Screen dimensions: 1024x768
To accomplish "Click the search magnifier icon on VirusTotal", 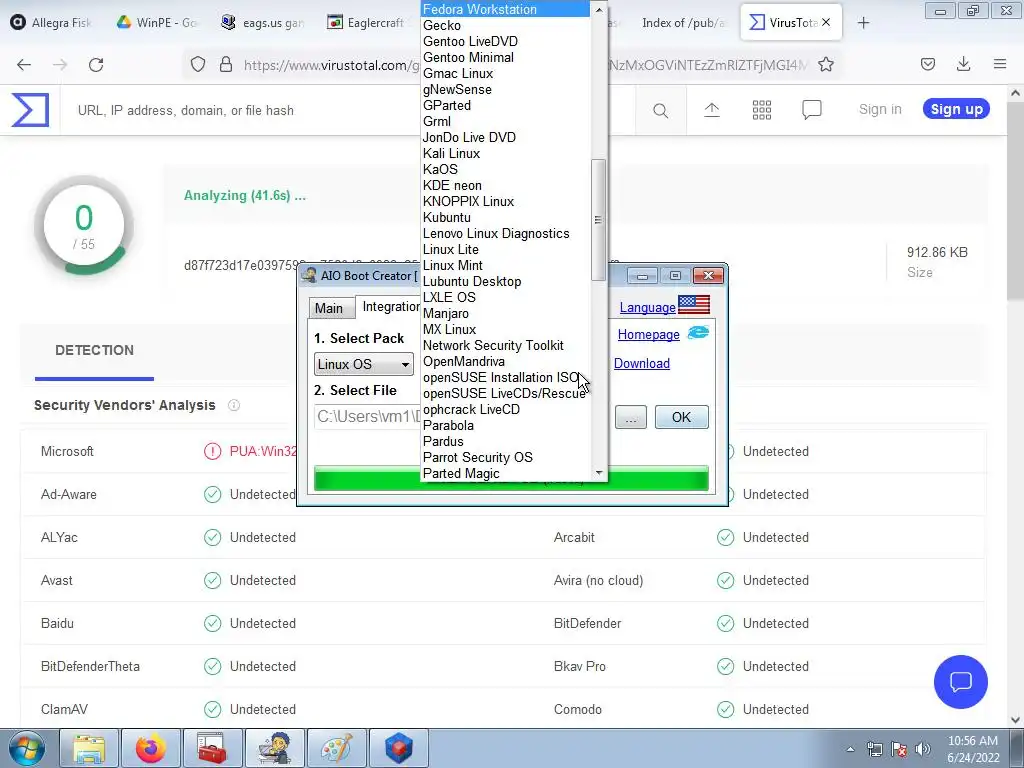I will 660,110.
